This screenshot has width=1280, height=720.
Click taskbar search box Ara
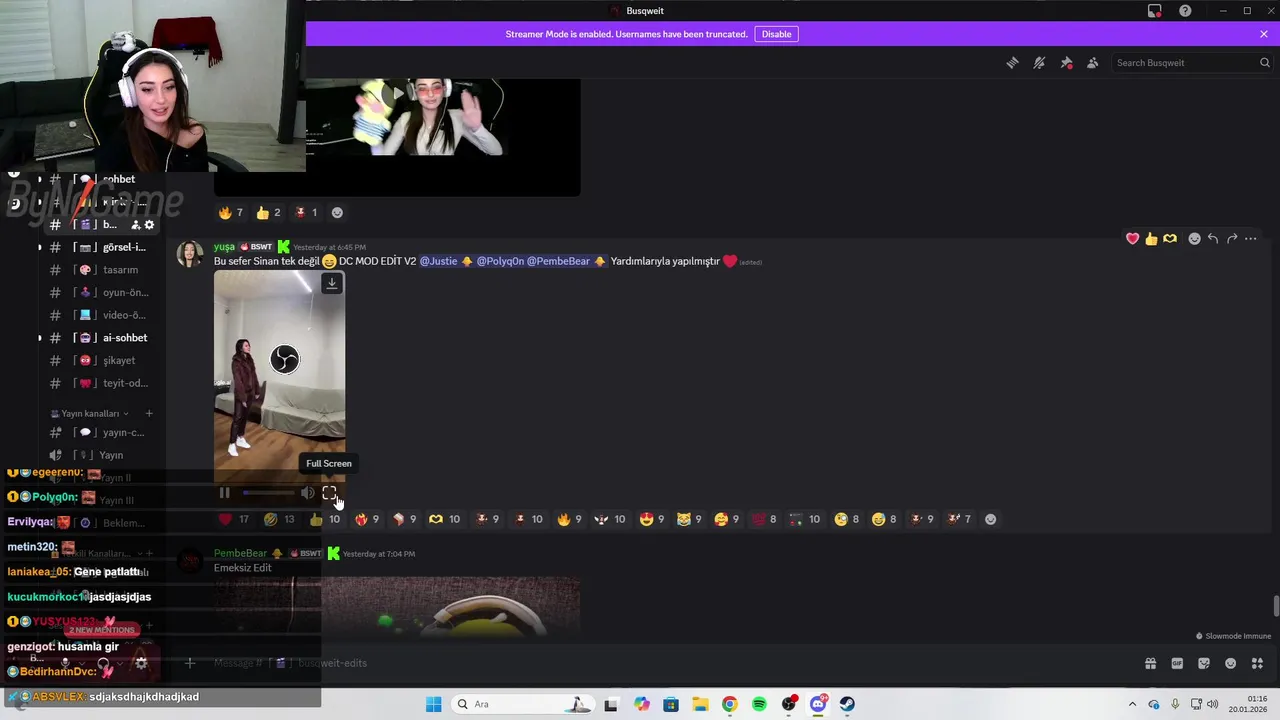tap(522, 704)
